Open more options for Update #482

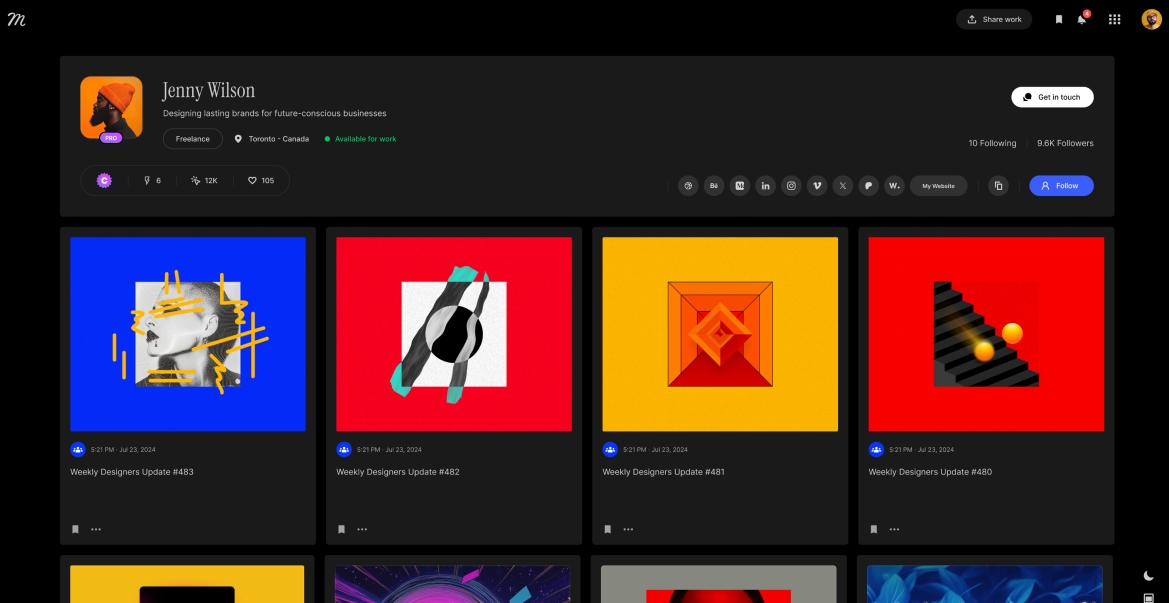pos(362,529)
